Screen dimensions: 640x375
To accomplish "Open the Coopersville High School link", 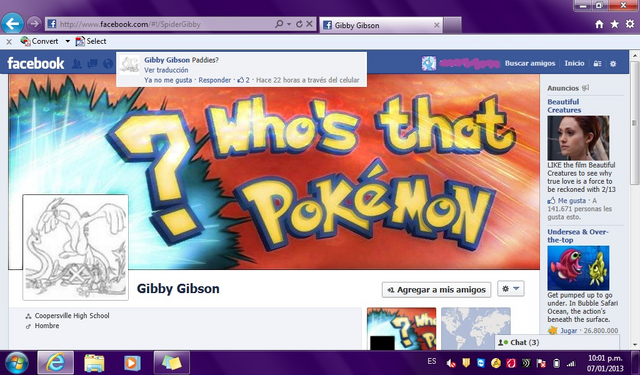I will (72, 316).
